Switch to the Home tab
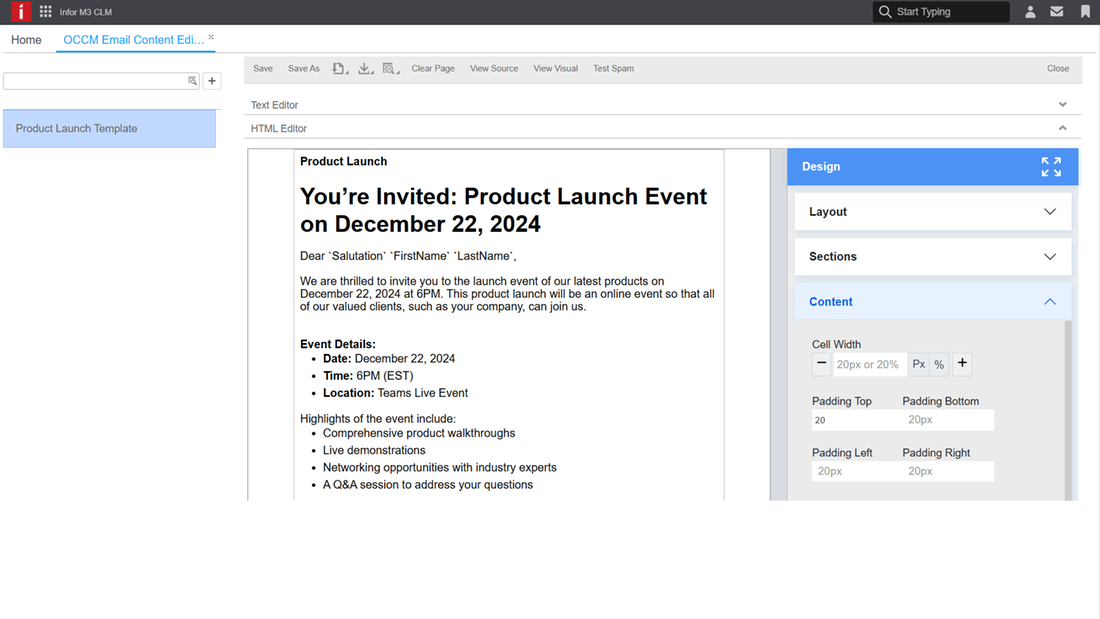The width and height of the screenshot is (1100, 619). pos(26,40)
